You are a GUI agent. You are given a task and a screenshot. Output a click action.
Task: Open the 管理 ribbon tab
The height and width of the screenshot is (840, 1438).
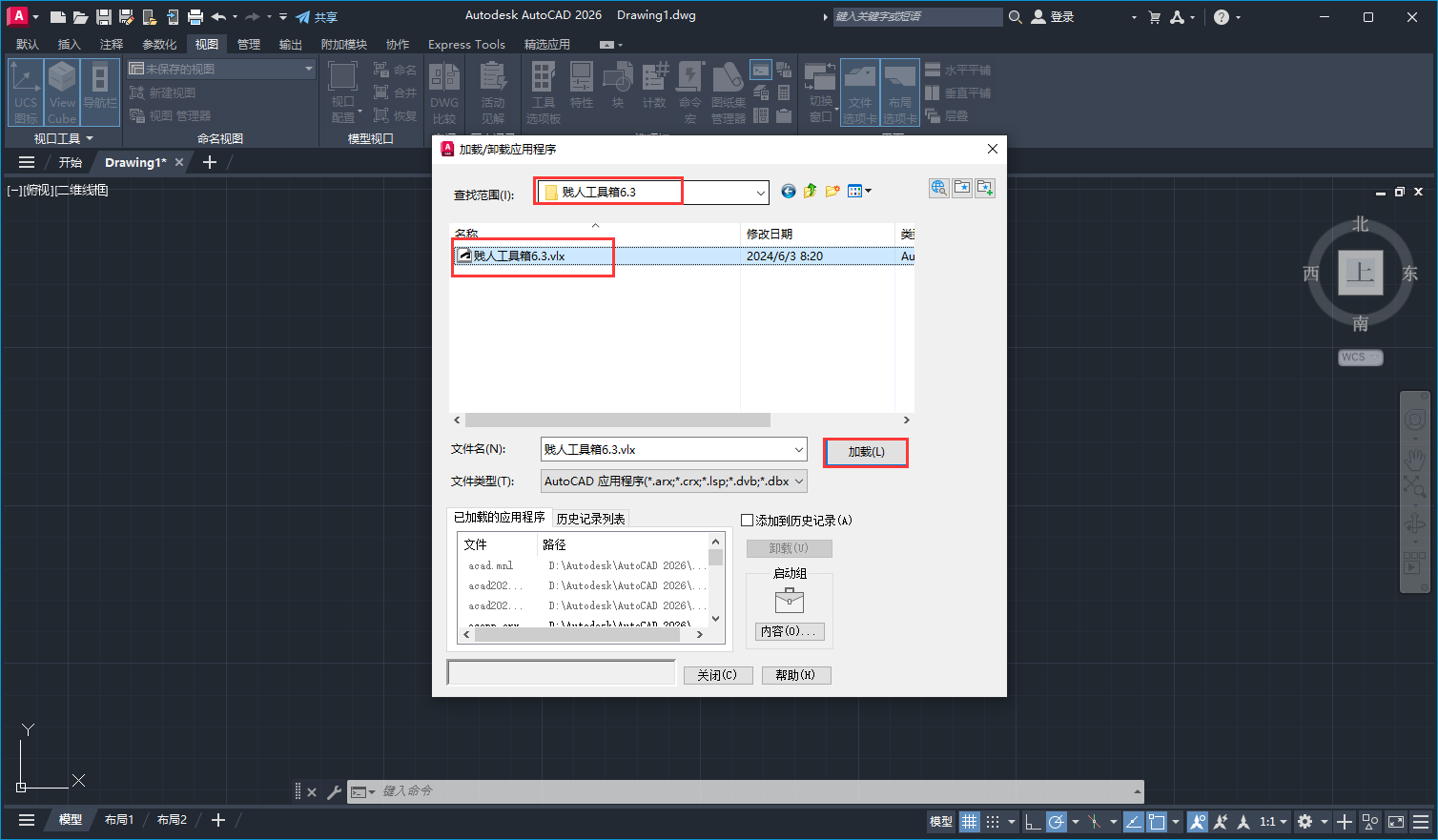[248, 45]
